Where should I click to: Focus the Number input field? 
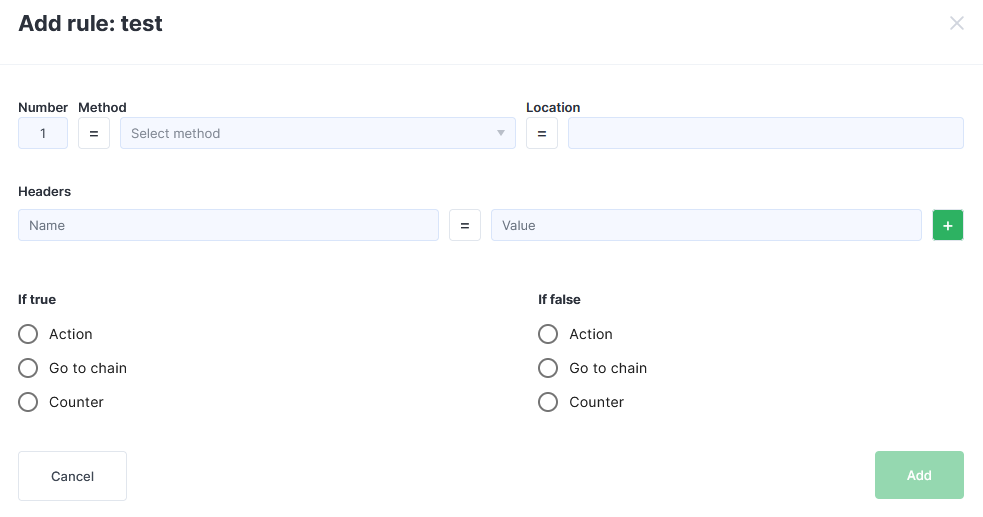(43, 133)
